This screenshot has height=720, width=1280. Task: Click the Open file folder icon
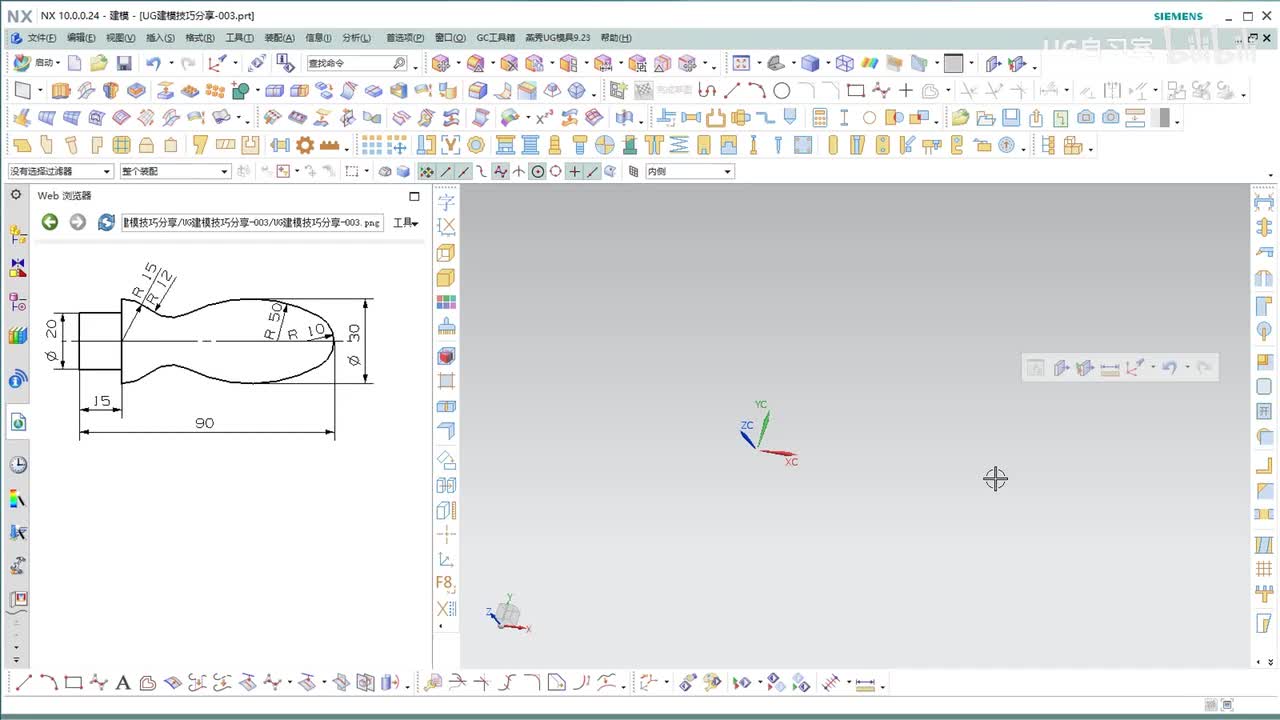(98, 63)
